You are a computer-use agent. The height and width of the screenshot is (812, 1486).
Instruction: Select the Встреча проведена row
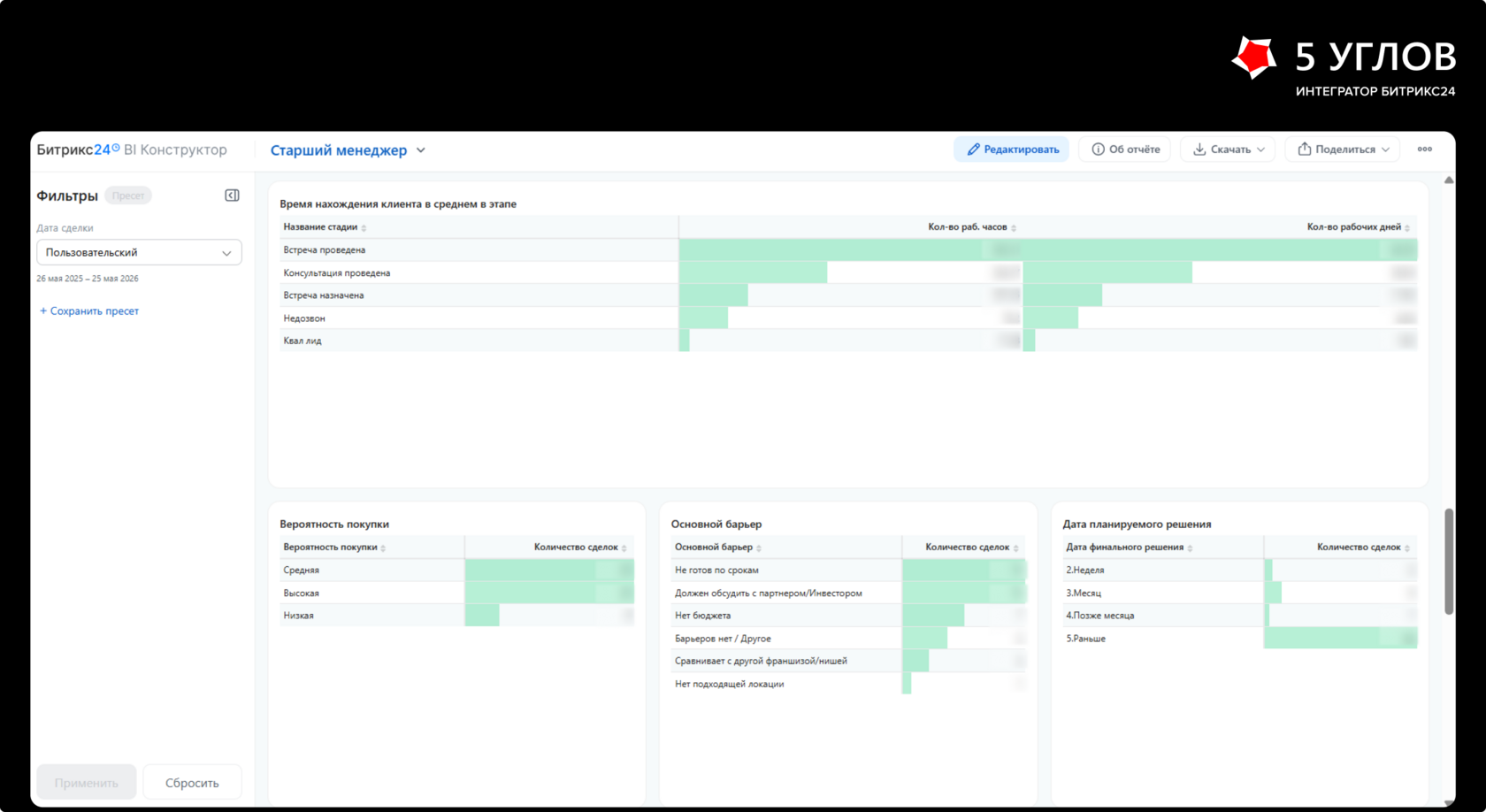[848, 250]
